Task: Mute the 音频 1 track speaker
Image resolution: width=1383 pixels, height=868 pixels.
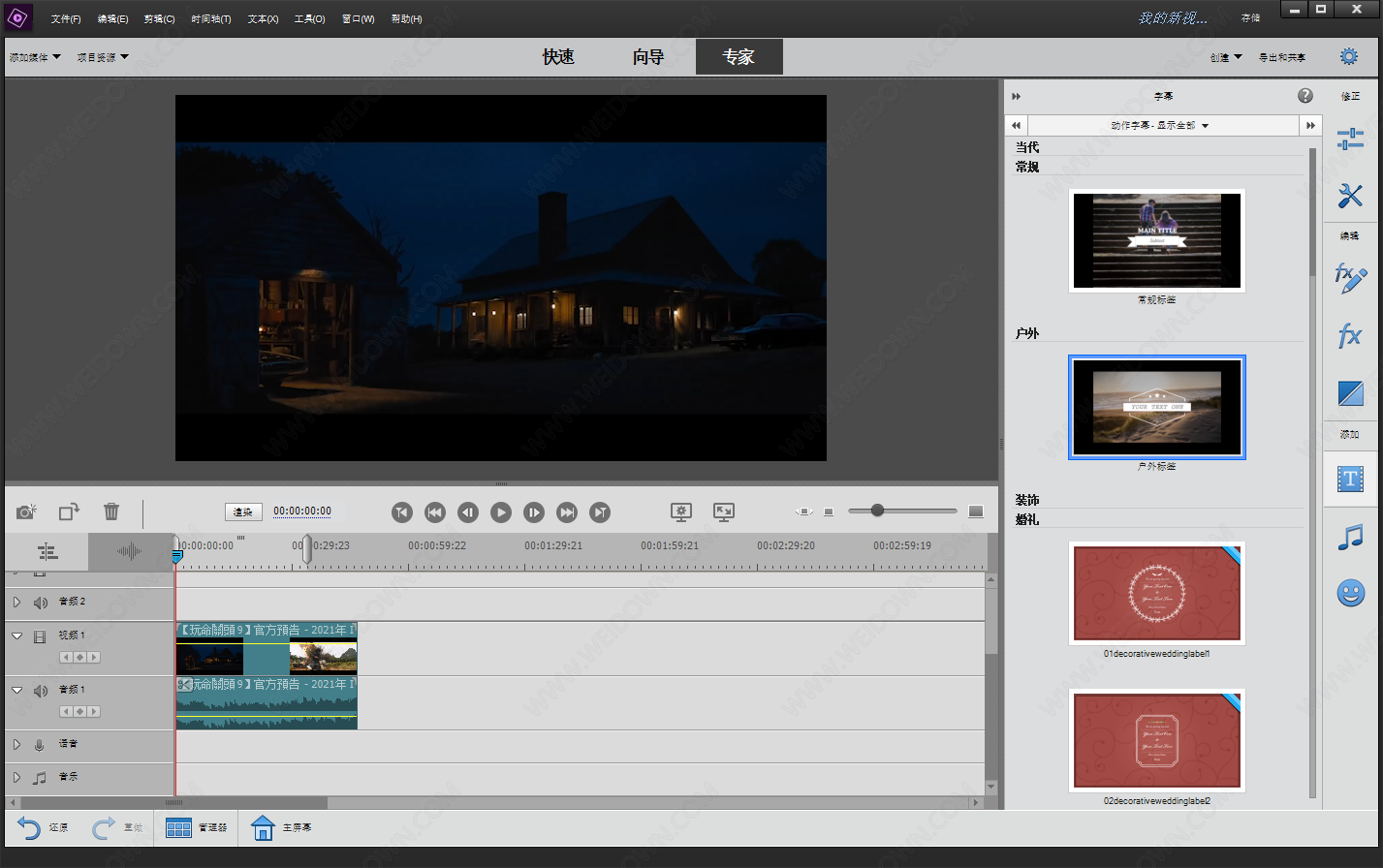Action: pos(41,691)
